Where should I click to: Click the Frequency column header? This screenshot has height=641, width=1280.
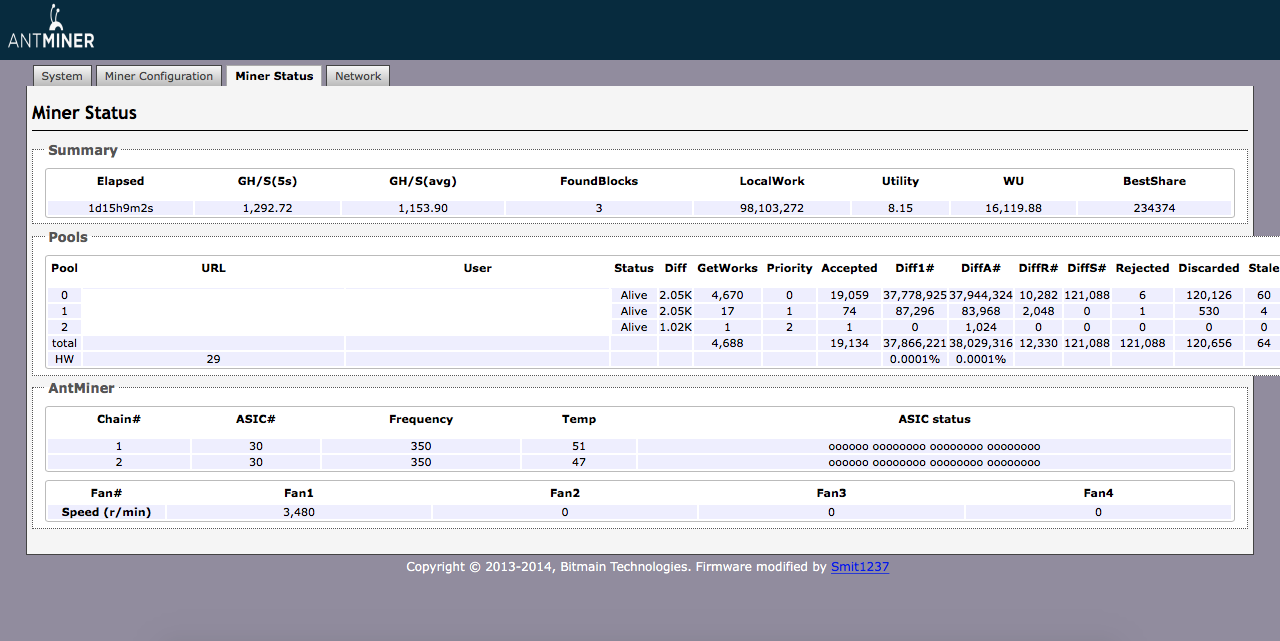click(x=421, y=419)
